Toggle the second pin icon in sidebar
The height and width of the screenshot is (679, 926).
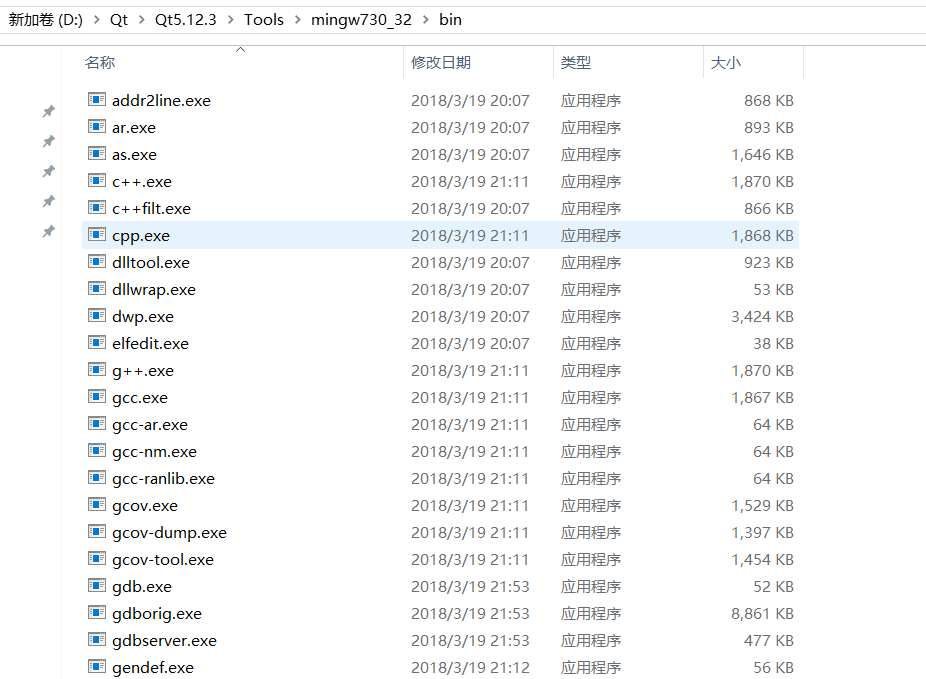coord(48,141)
